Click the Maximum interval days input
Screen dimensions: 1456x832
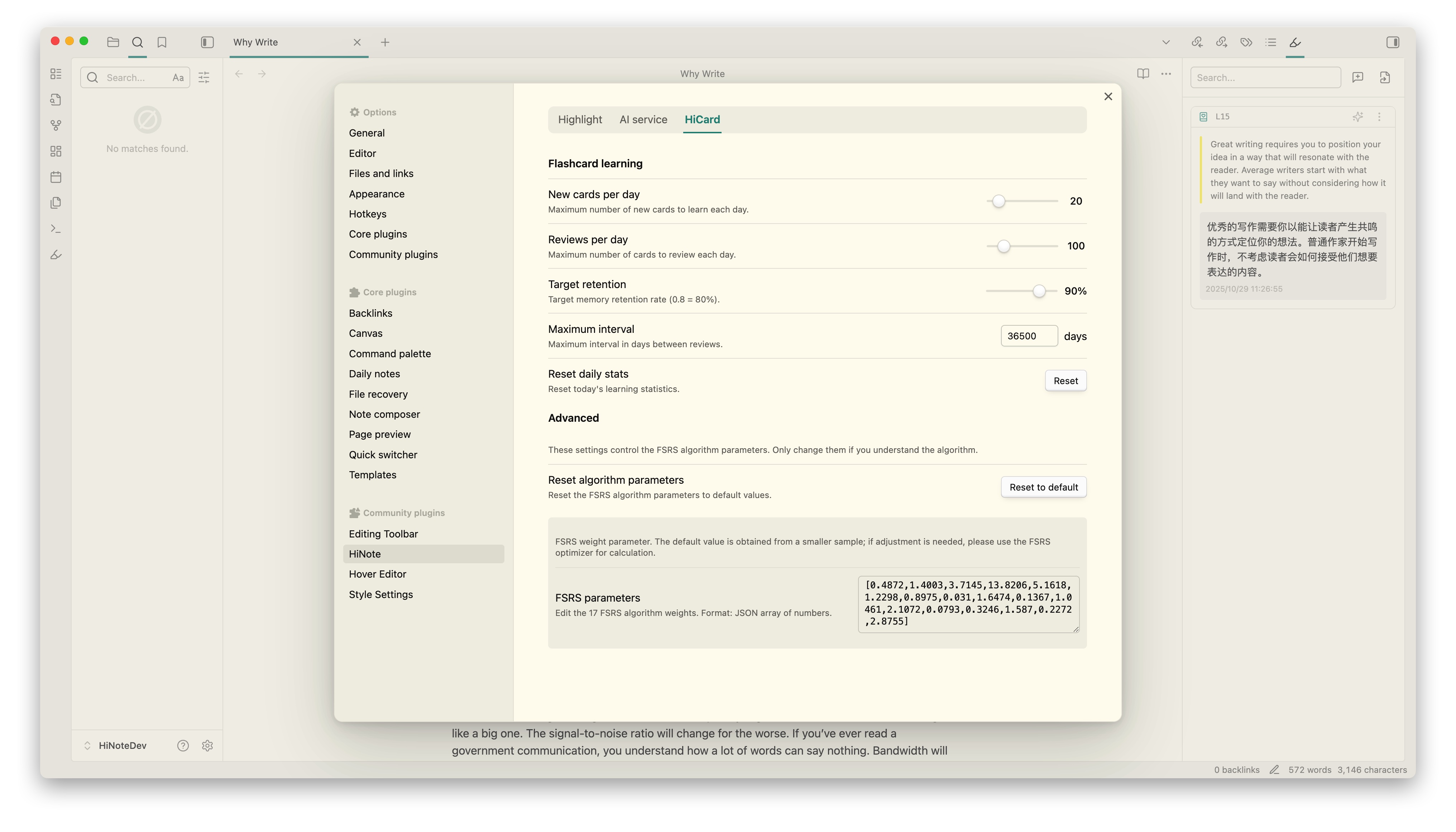pos(1028,336)
